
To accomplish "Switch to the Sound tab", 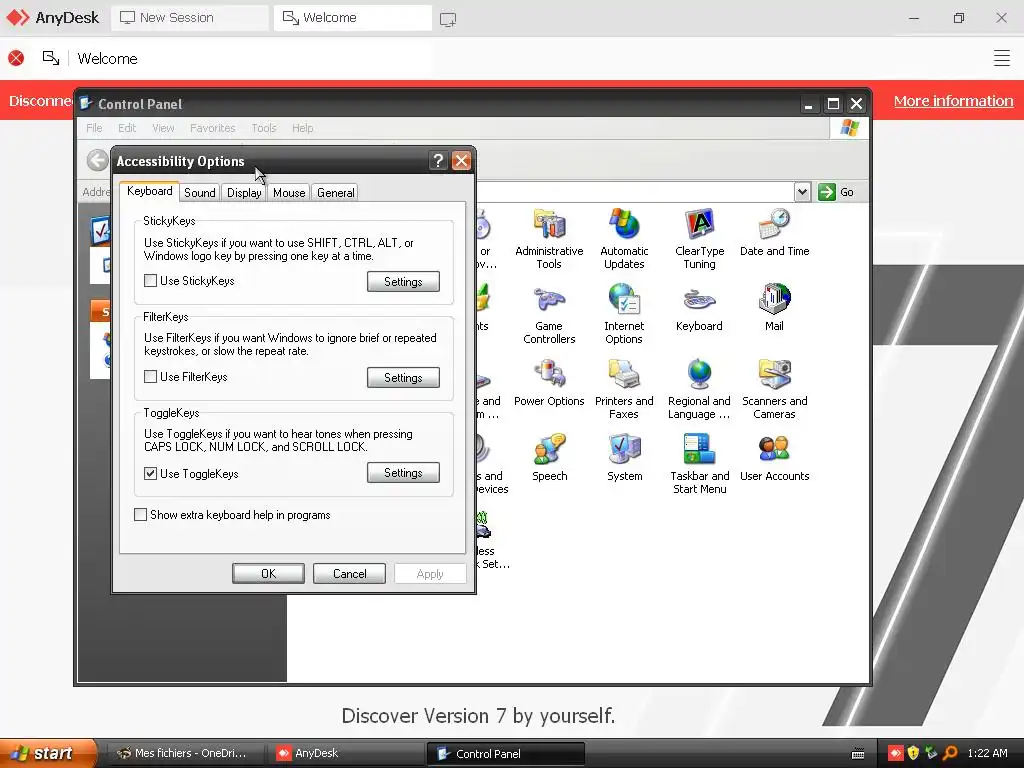I will tap(199, 193).
